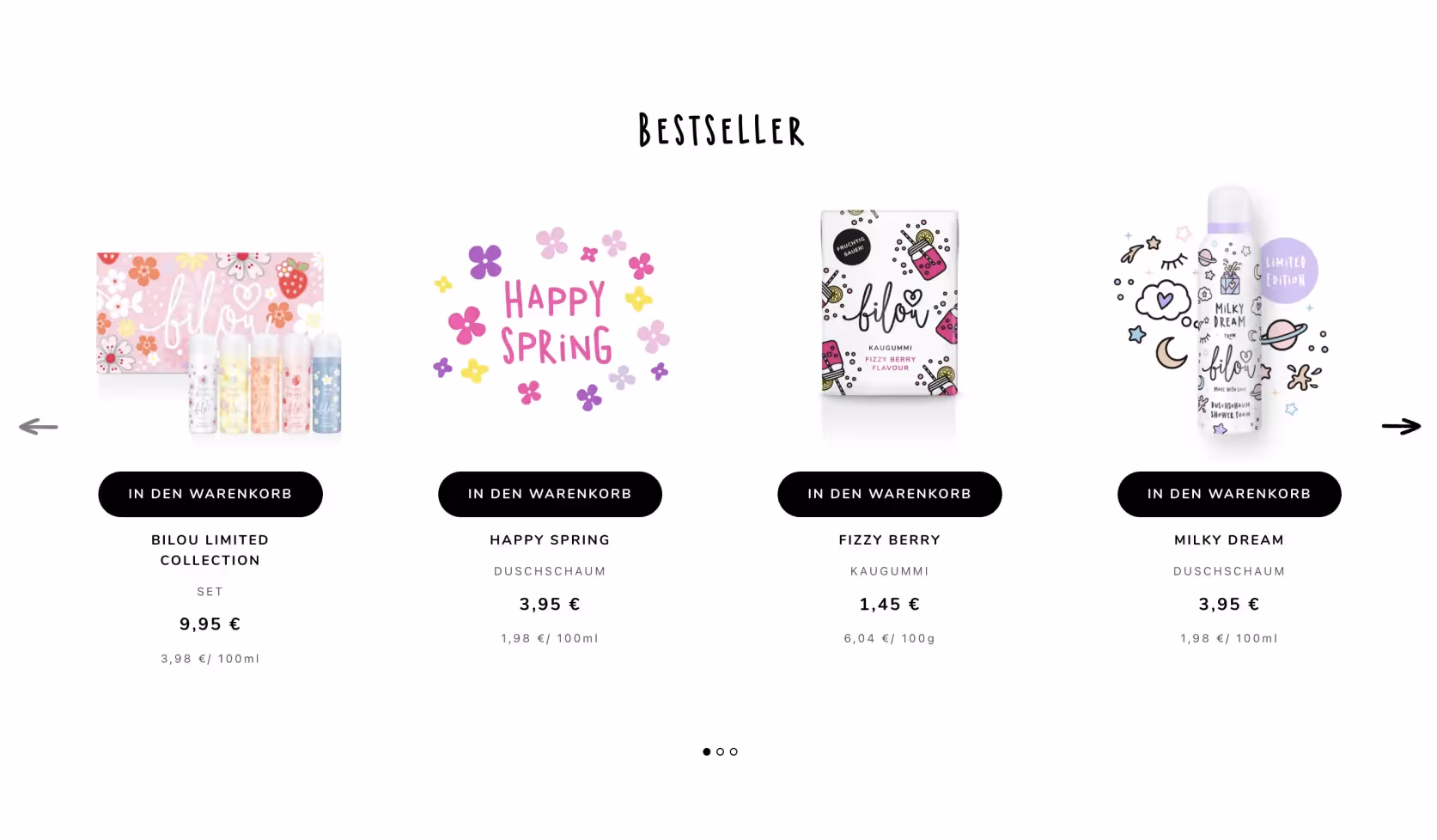The height and width of the screenshot is (840, 1437).
Task: Select the second carousel page dot
Action: pyautogui.click(x=720, y=752)
